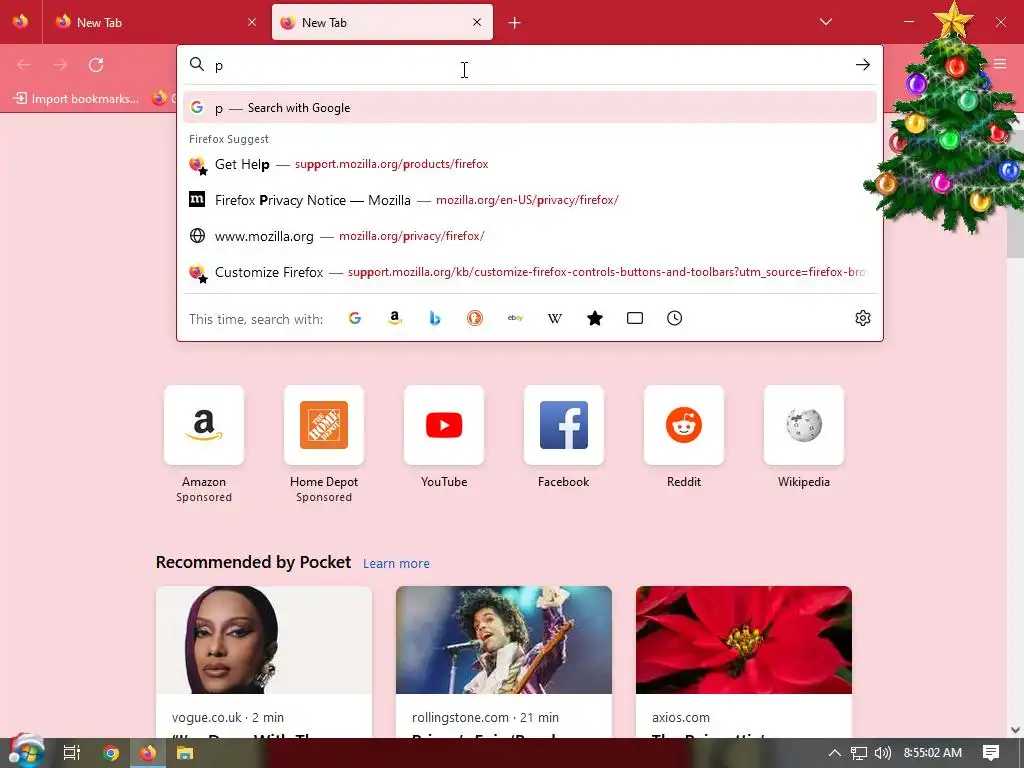Reload the current page
Viewport: 1024px width, 768px height.
pos(96,65)
